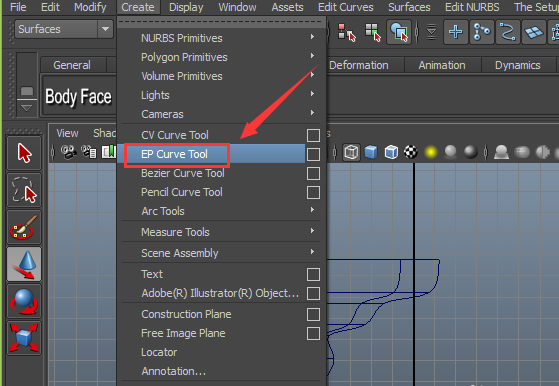Enable snap to view planes icon
559x386 pixels.
pos(534,32)
